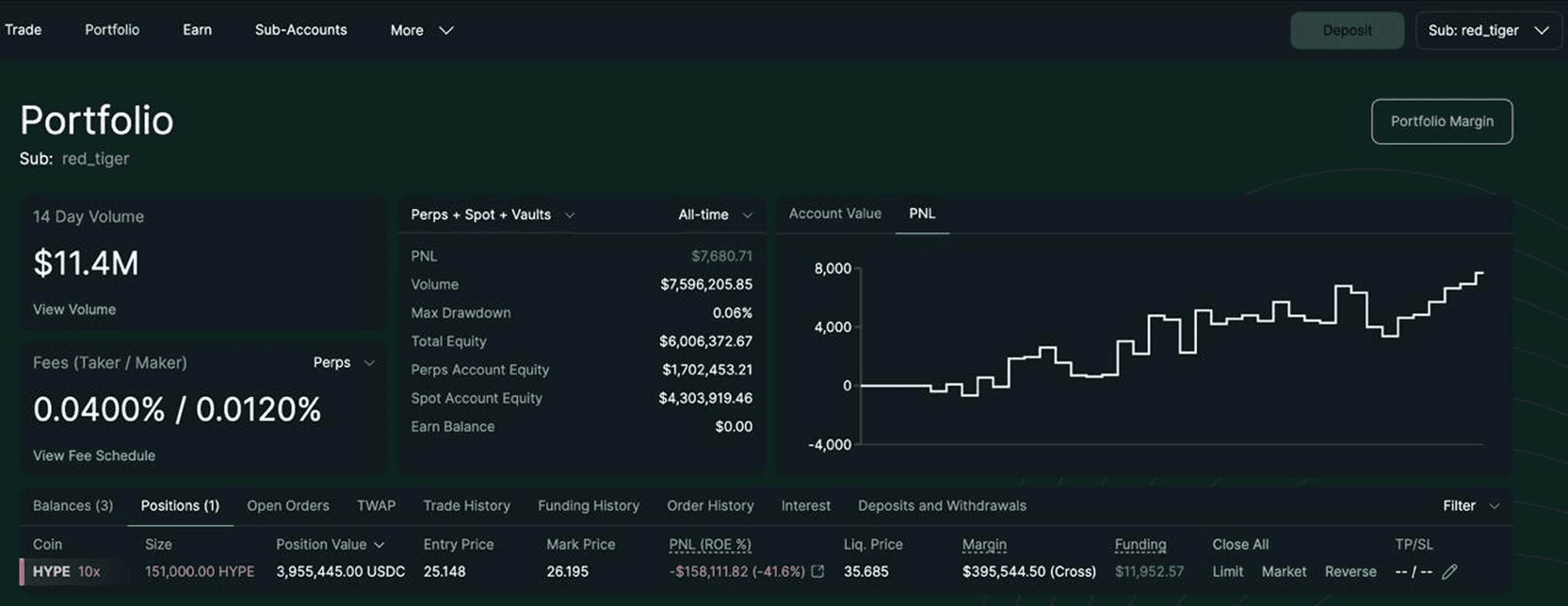
Task: Click the $11,952.57 funding value
Action: click(1149, 572)
